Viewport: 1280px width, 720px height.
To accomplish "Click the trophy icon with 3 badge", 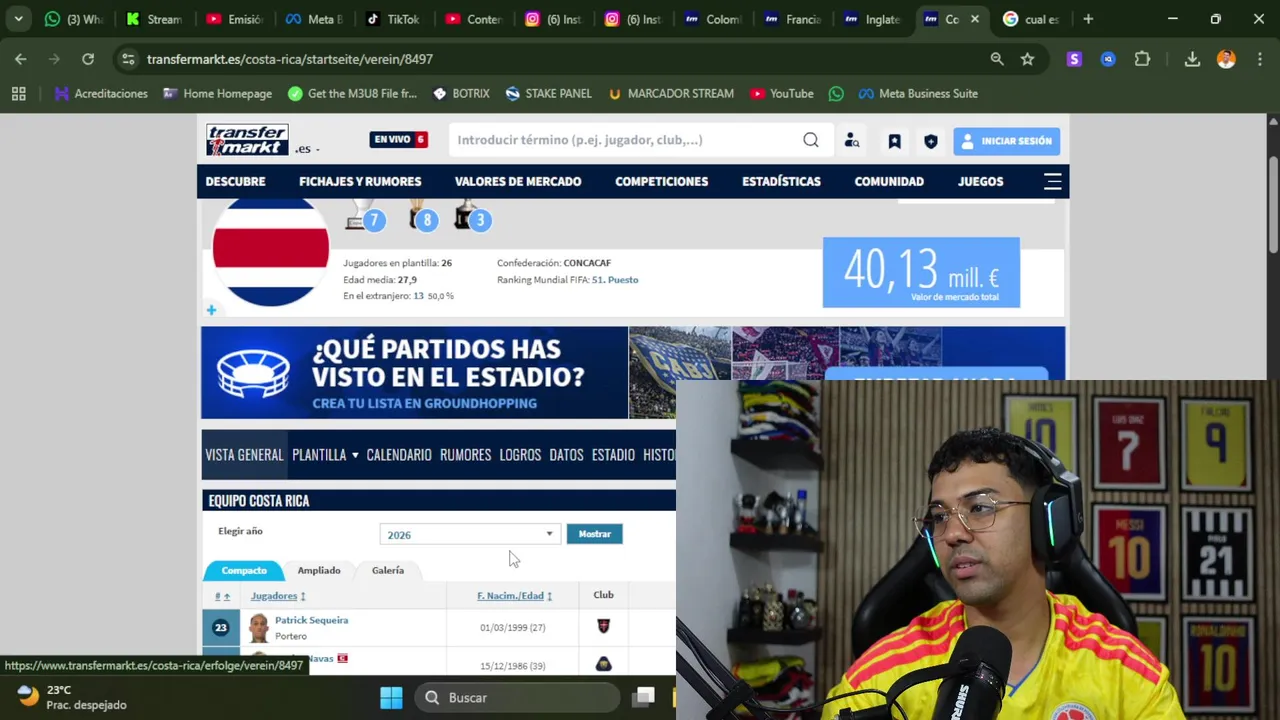I will pos(472,216).
